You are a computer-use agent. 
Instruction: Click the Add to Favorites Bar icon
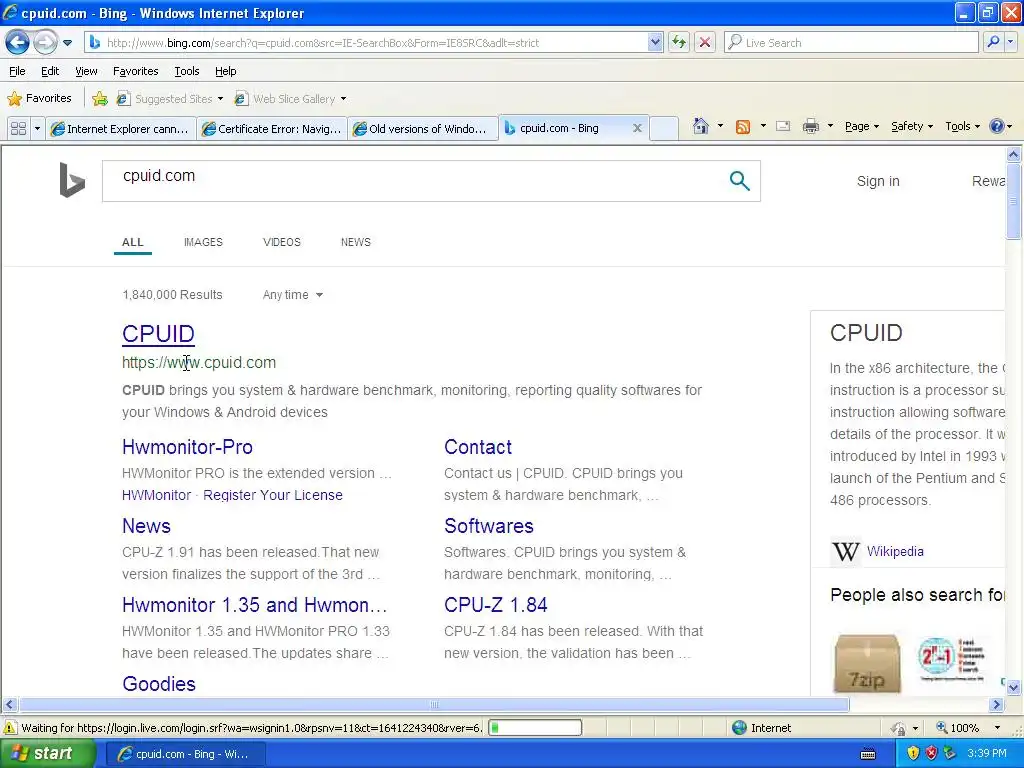[100, 99]
